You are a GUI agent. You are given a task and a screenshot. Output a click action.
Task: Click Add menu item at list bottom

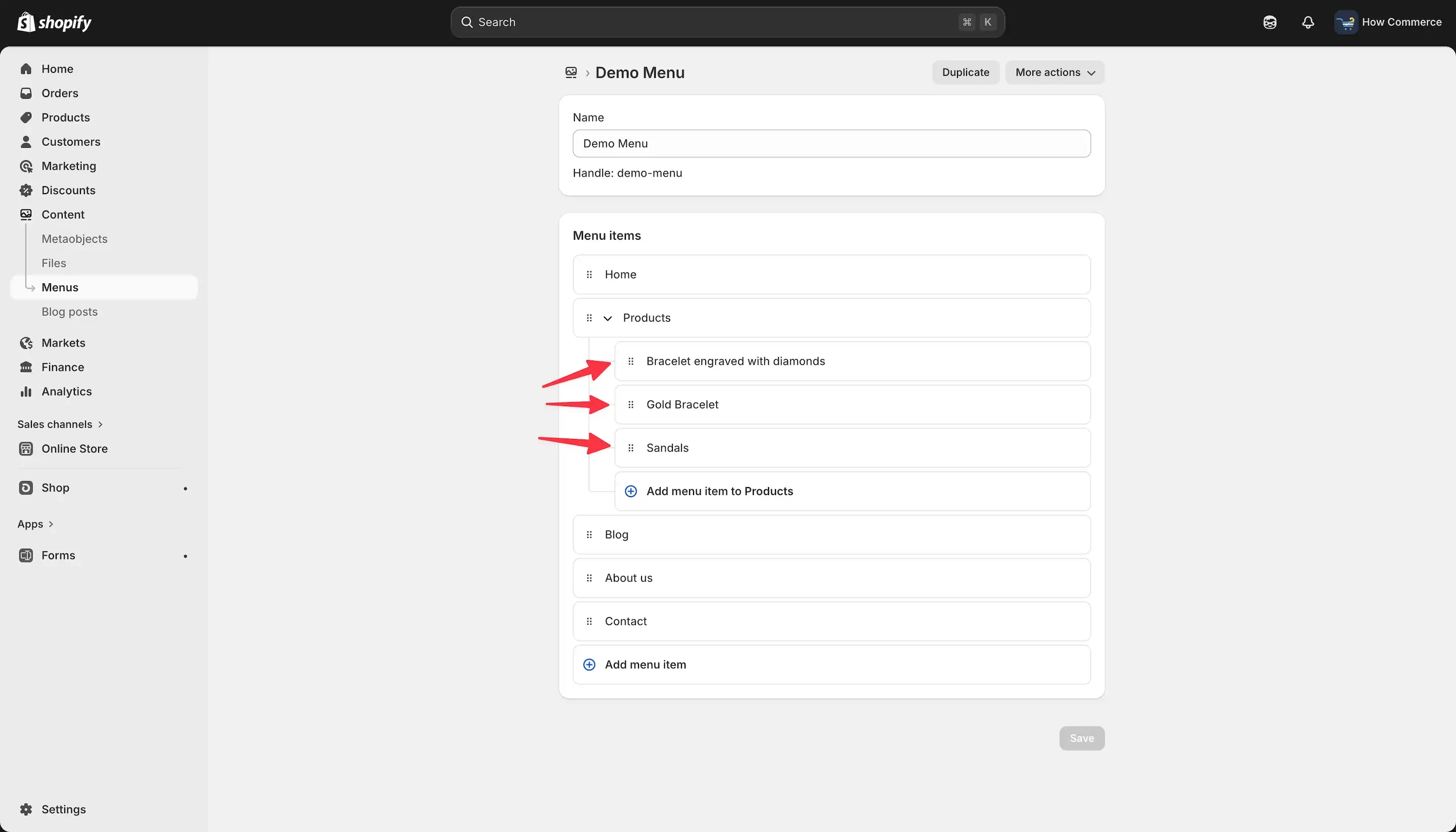[x=832, y=665]
